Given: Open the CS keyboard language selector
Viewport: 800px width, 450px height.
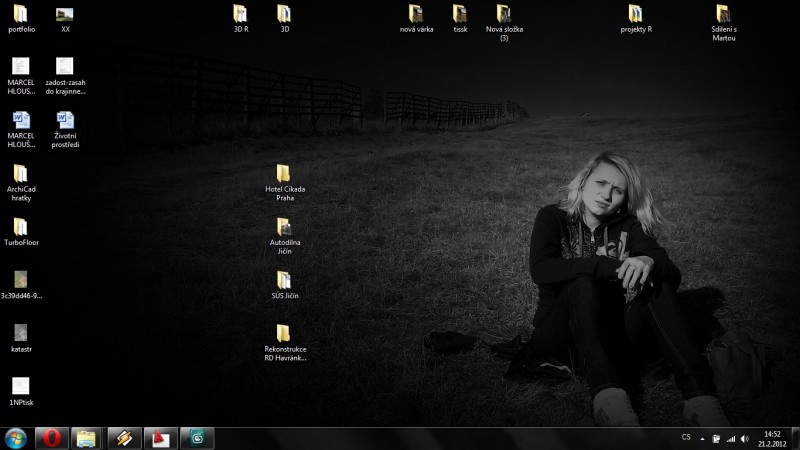Looking at the screenshot, I should pyautogui.click(x=686, y=437).
